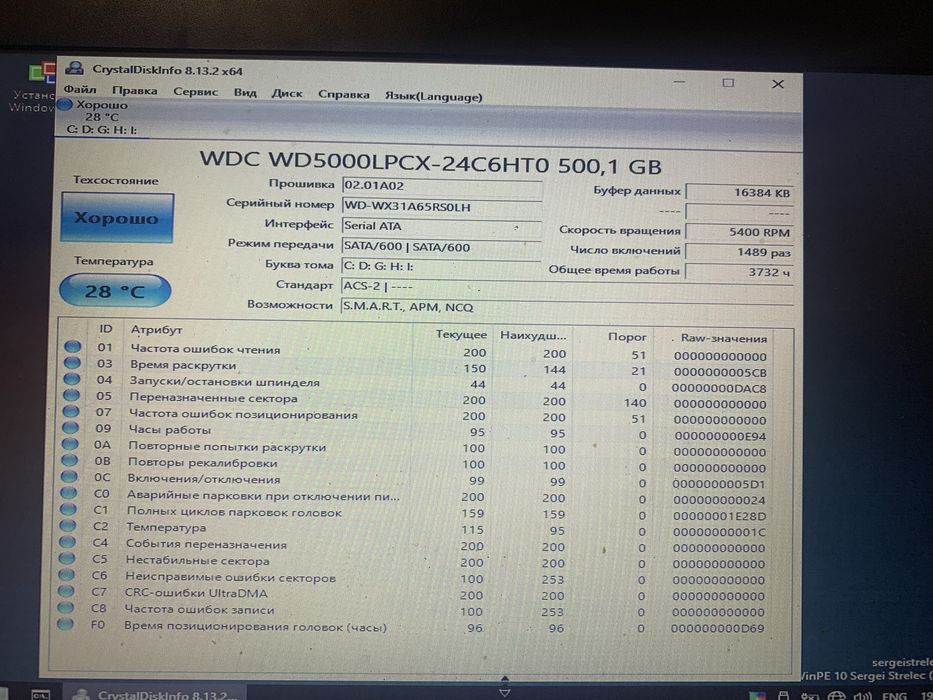Click the status circle for attribute C0

coord(68,493)
